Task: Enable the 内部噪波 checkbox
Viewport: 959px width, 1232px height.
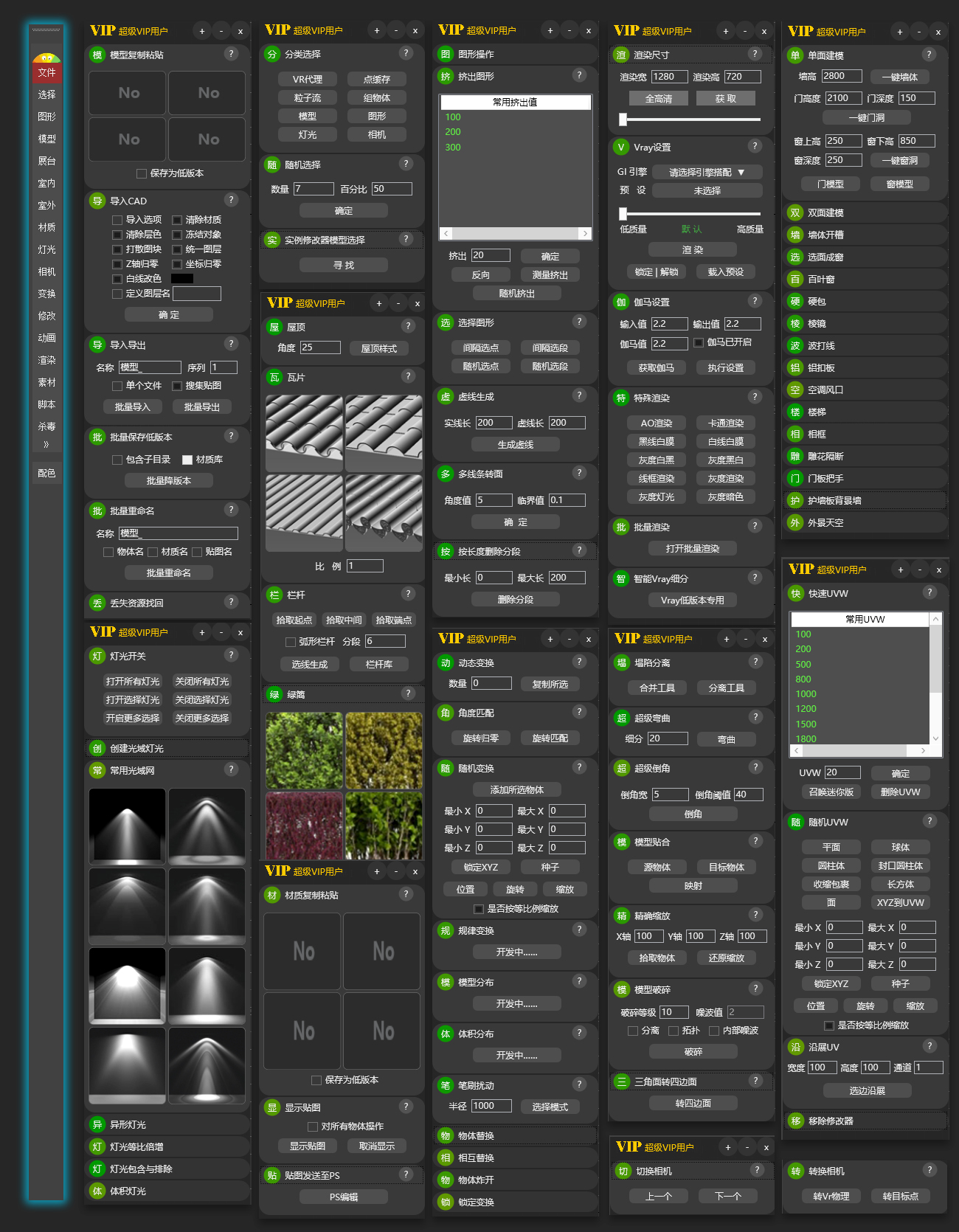Action: pos(714,1031)
